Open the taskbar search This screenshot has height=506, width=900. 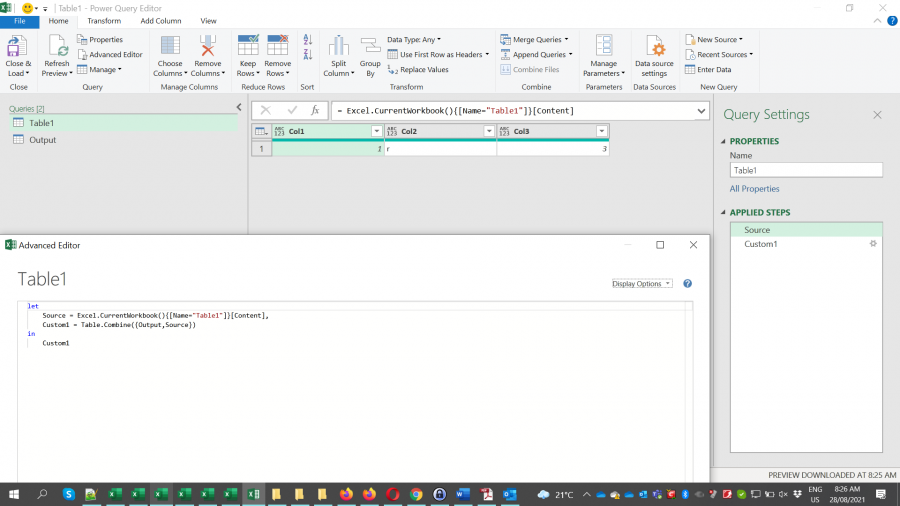click(42, 494)
